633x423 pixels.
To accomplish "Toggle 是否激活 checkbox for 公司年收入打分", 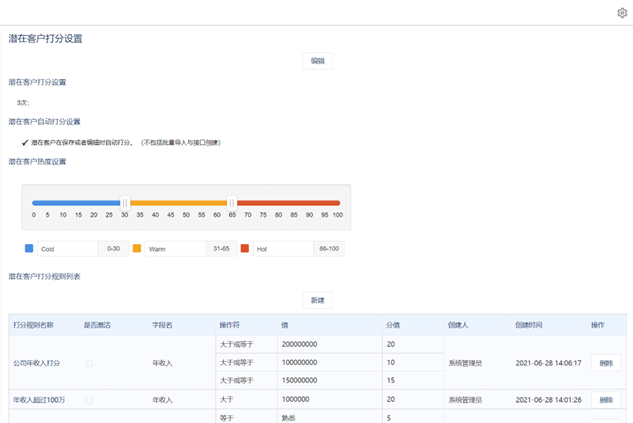I will 89,363.
